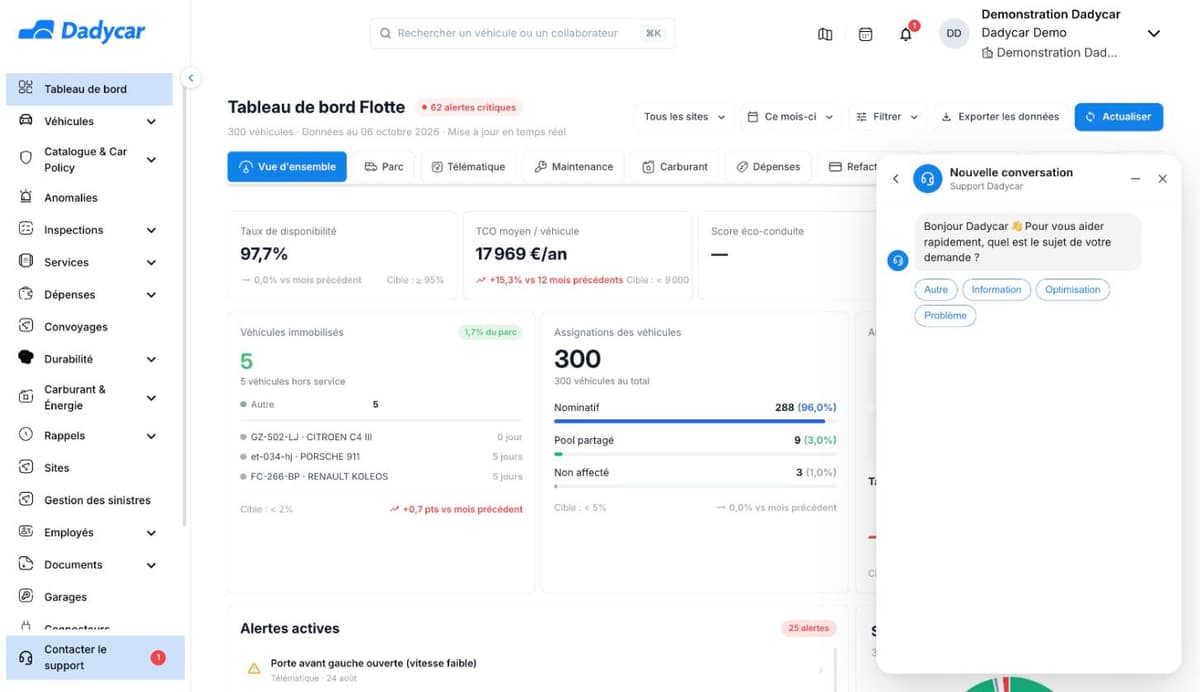The width and height of the screenshot is (1200, 692).
Task: Open Tableau de bord in sidebar
Action: (89, 89)
